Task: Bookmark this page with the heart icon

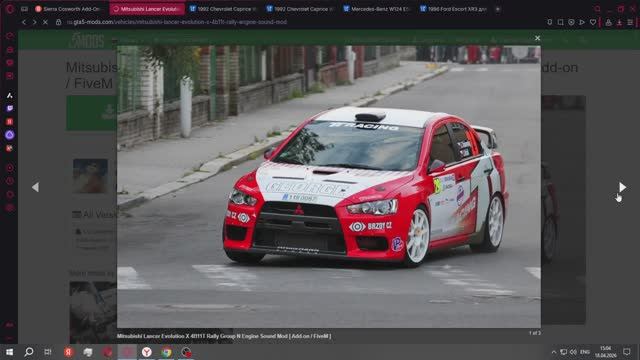Action: 593,22
